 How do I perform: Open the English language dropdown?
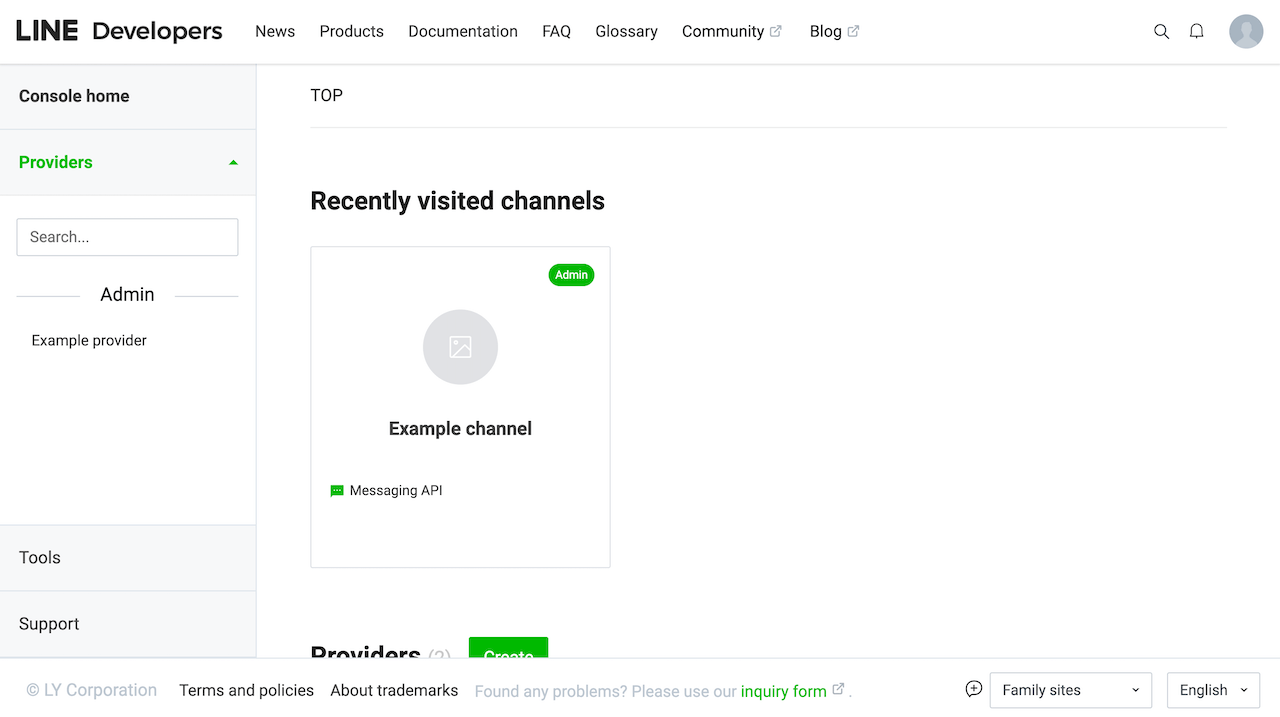[x=1213, y=690]
